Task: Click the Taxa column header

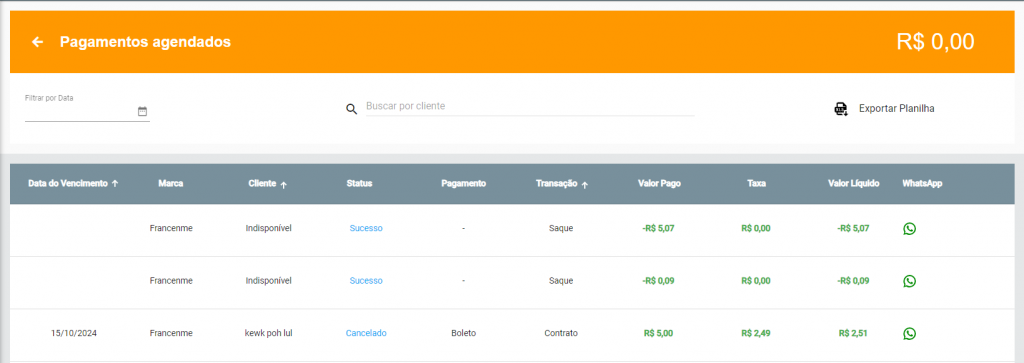Action: click(756, 183)
